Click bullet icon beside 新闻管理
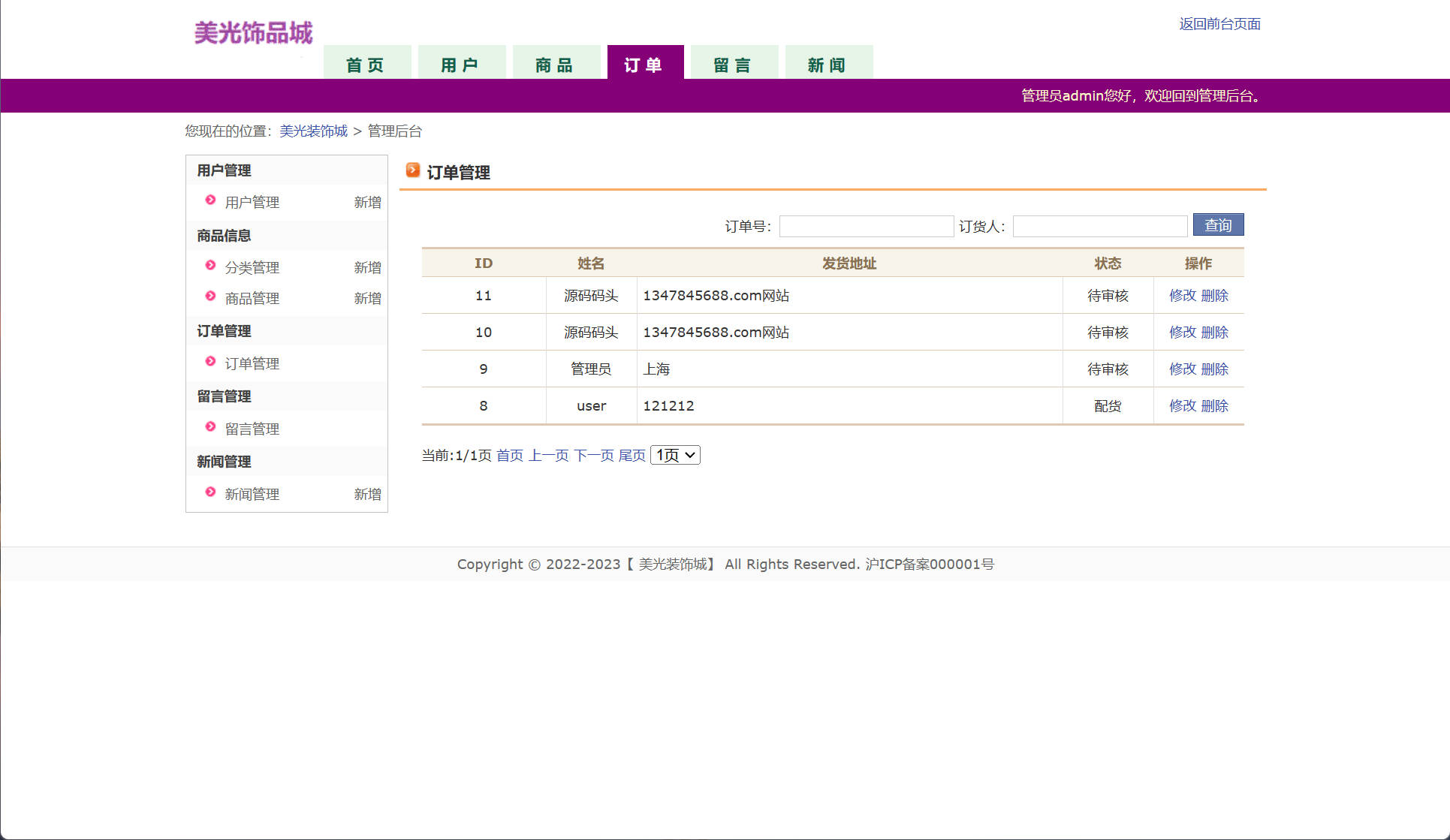 click(x=210, y=492)
